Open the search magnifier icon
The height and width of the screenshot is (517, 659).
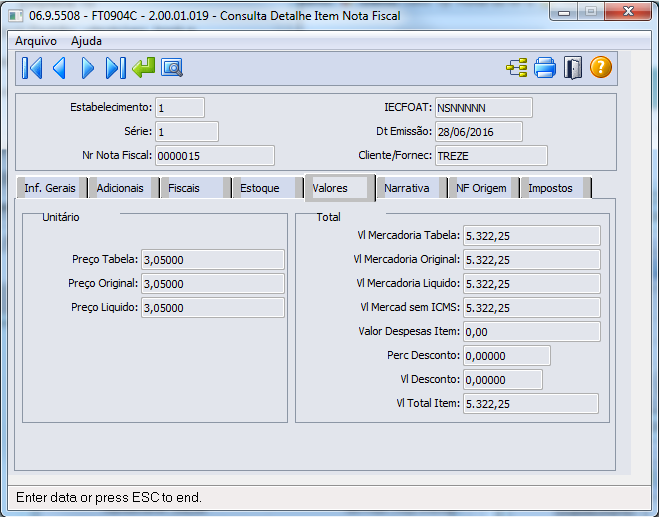pos(171,68)
